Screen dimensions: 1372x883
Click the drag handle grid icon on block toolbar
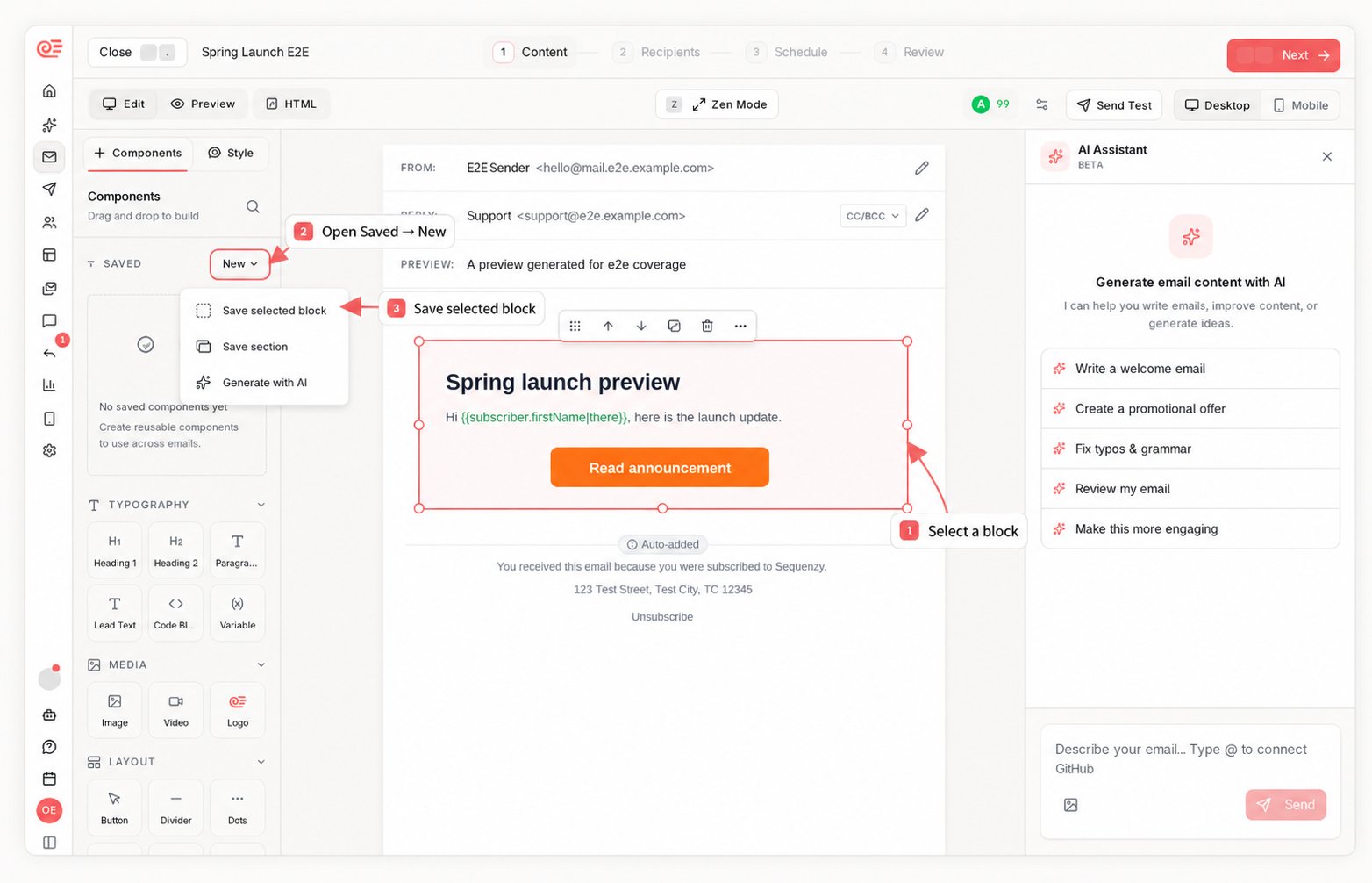point(575,326)
